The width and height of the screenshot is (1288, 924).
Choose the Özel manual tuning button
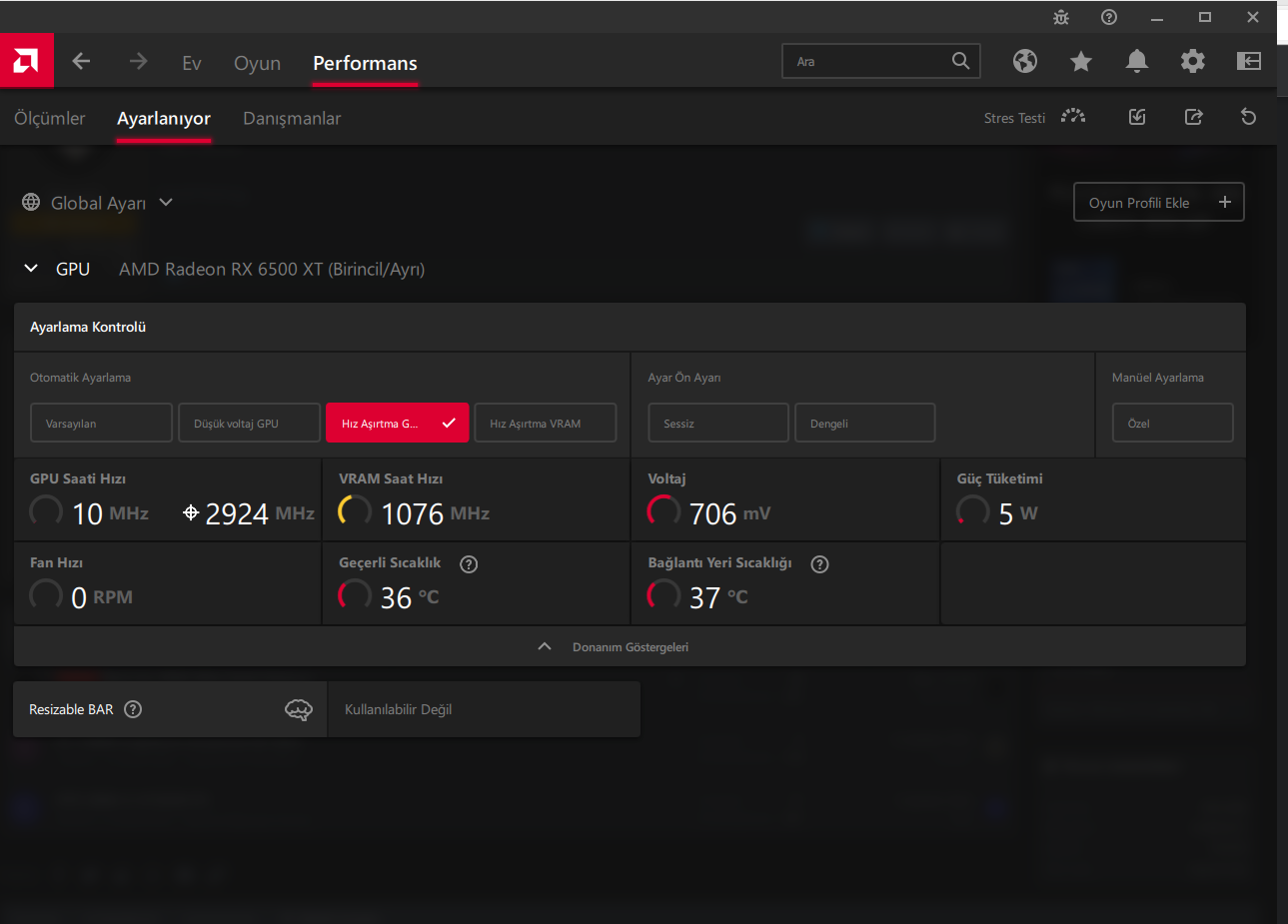(x=1172, y=423)
